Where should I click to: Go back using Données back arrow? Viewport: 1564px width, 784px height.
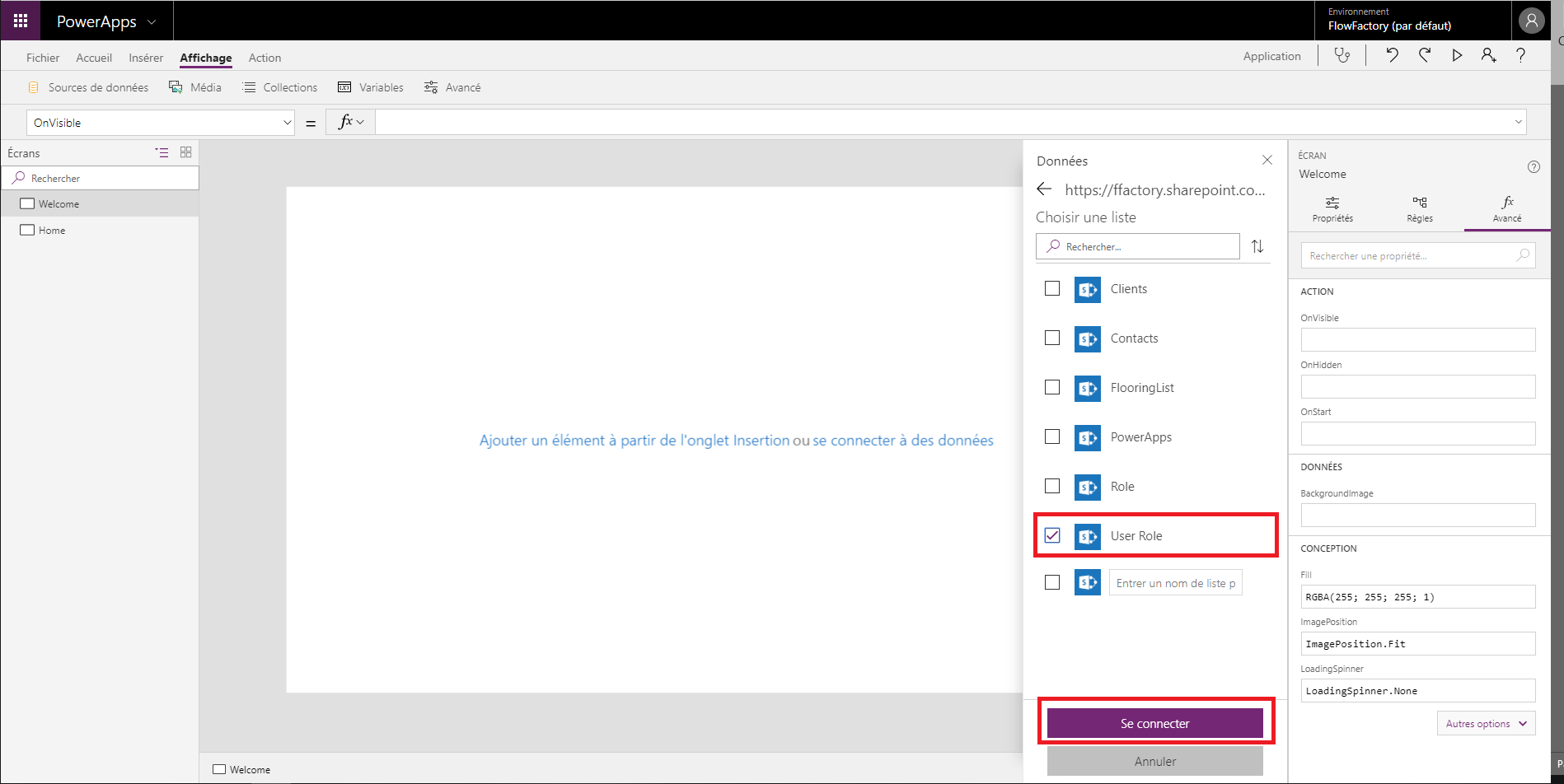[x=1044, y=189]
